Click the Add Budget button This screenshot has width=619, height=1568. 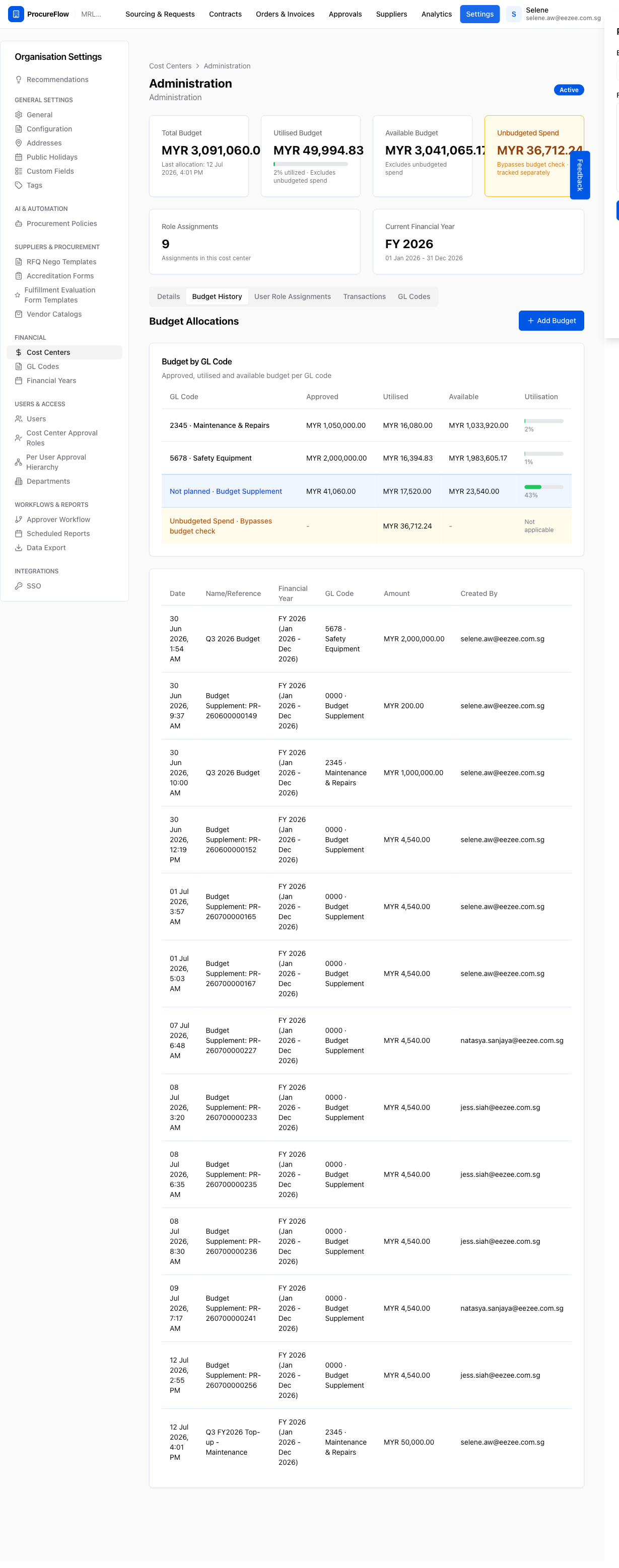tap(552, 321)
